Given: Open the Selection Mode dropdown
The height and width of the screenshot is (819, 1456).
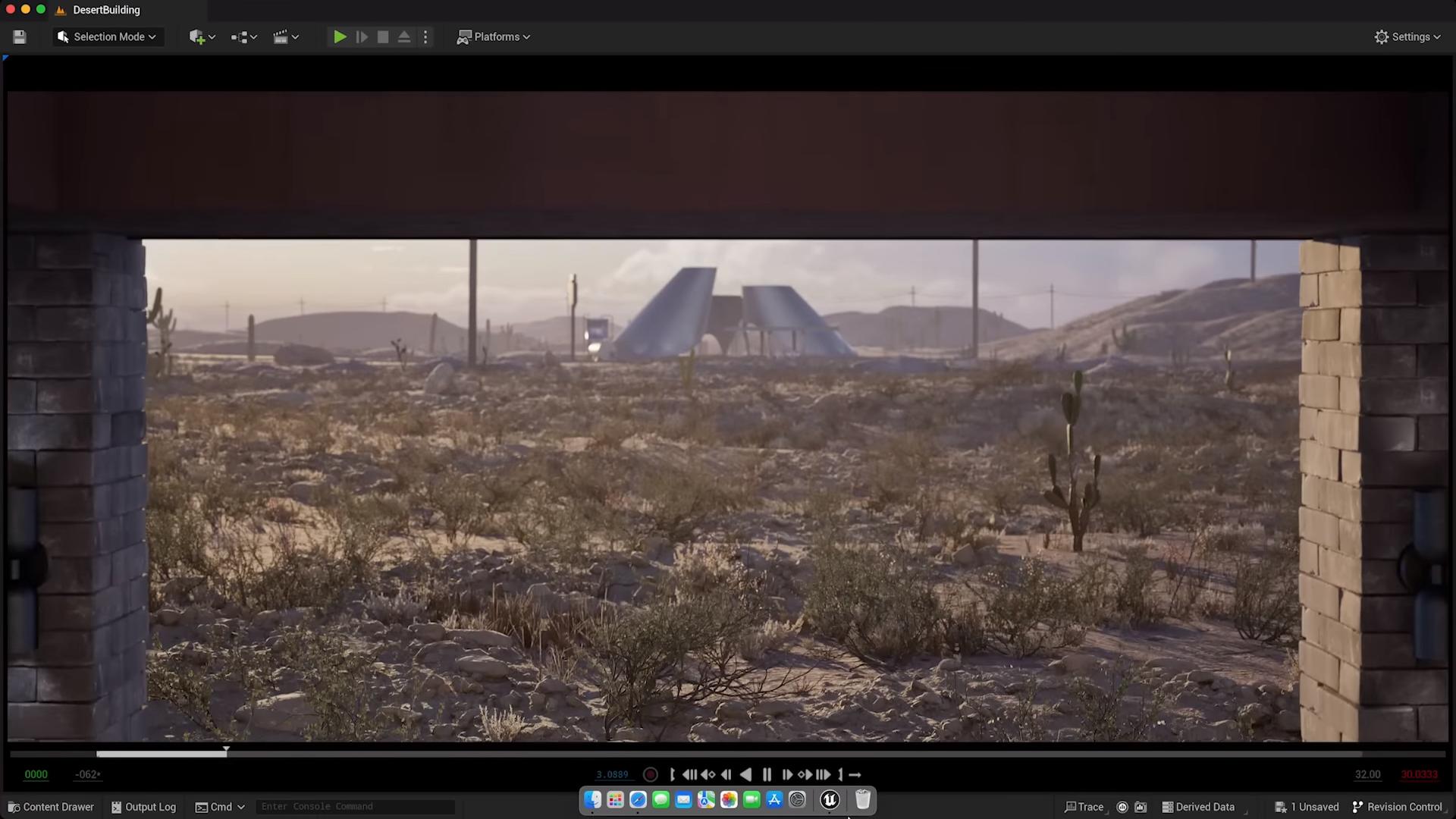Looking at the screenshot, I should point(108,36).
